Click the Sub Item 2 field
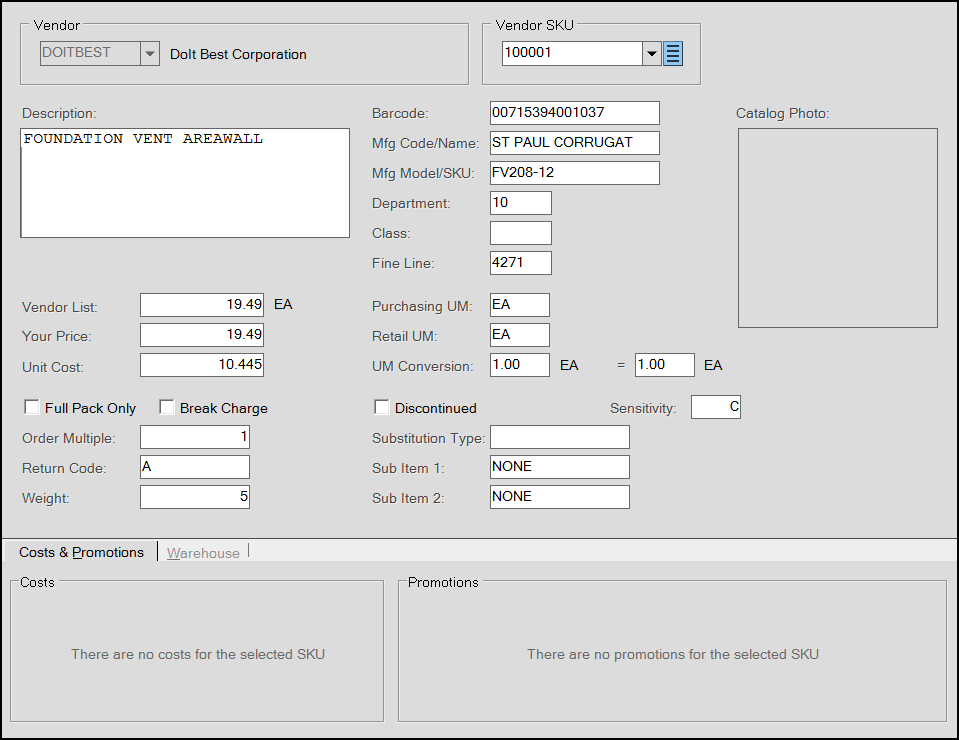Viewport: 959px width, 740px height. coord(560,497)
